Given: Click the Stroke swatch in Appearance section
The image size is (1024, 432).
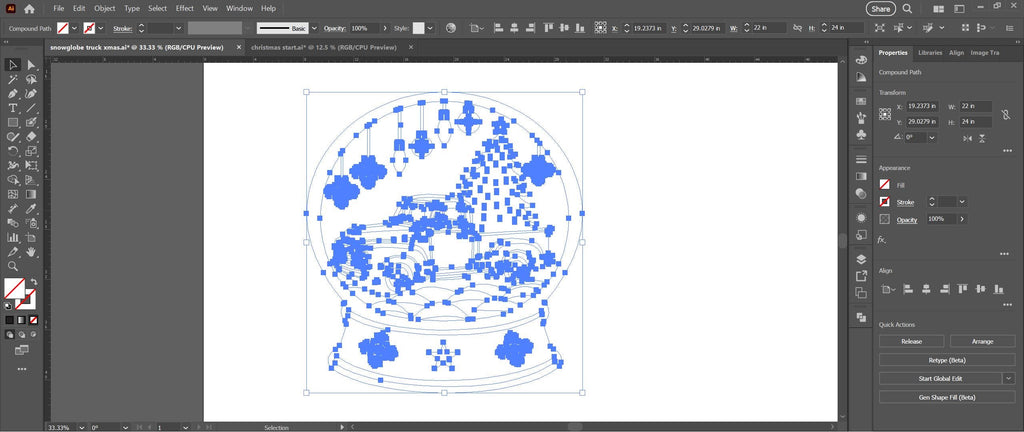Looking at the screenshot, I should [884, 202].
